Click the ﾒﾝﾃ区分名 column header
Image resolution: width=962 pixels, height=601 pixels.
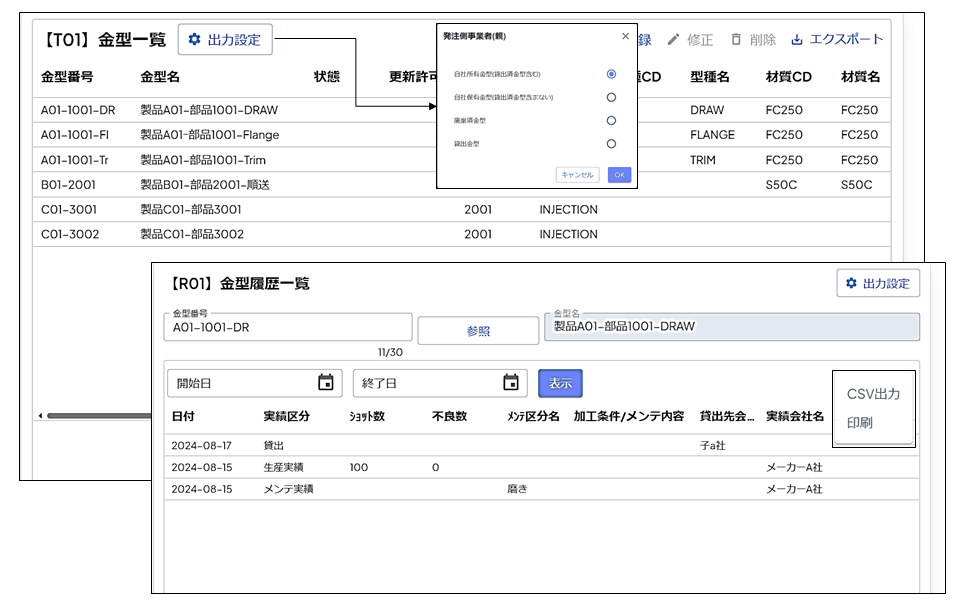click(533, 416)
